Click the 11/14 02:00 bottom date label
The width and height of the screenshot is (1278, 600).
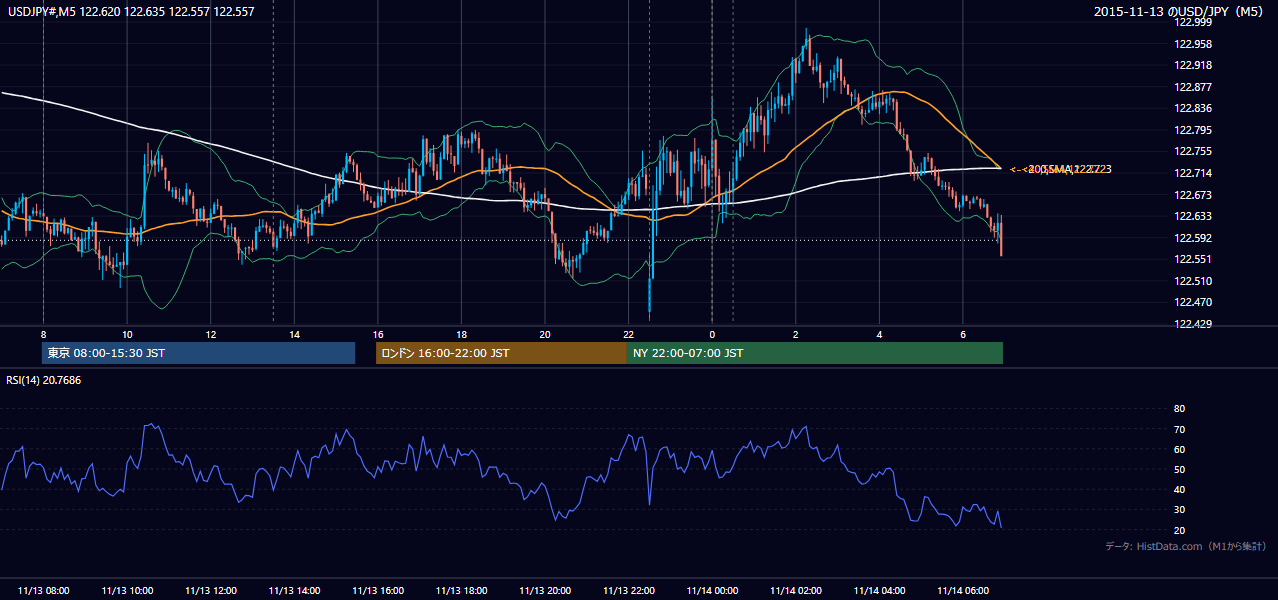point(796,591)
